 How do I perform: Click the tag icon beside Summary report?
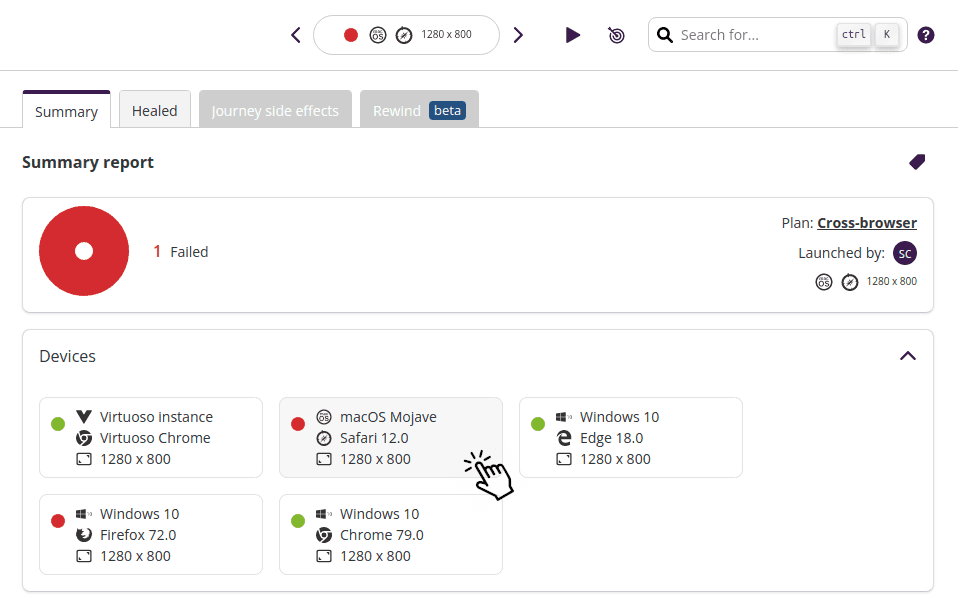click(x=916, y=161)
